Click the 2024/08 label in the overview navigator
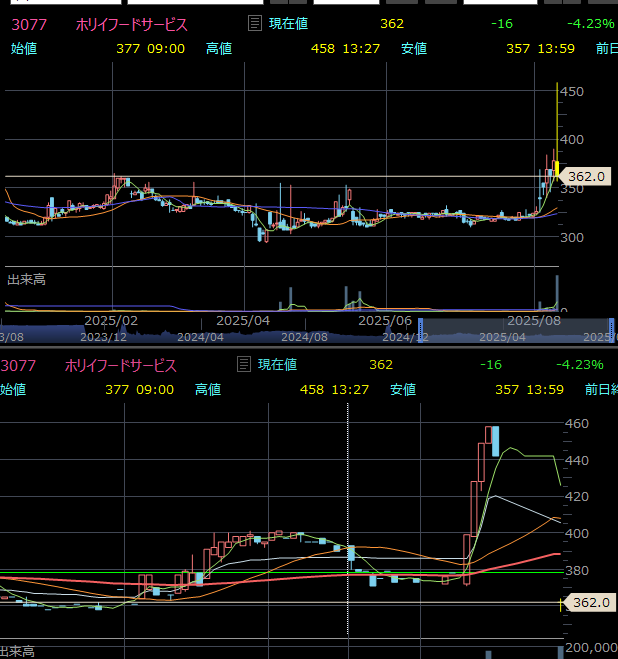 click(304, 337)
